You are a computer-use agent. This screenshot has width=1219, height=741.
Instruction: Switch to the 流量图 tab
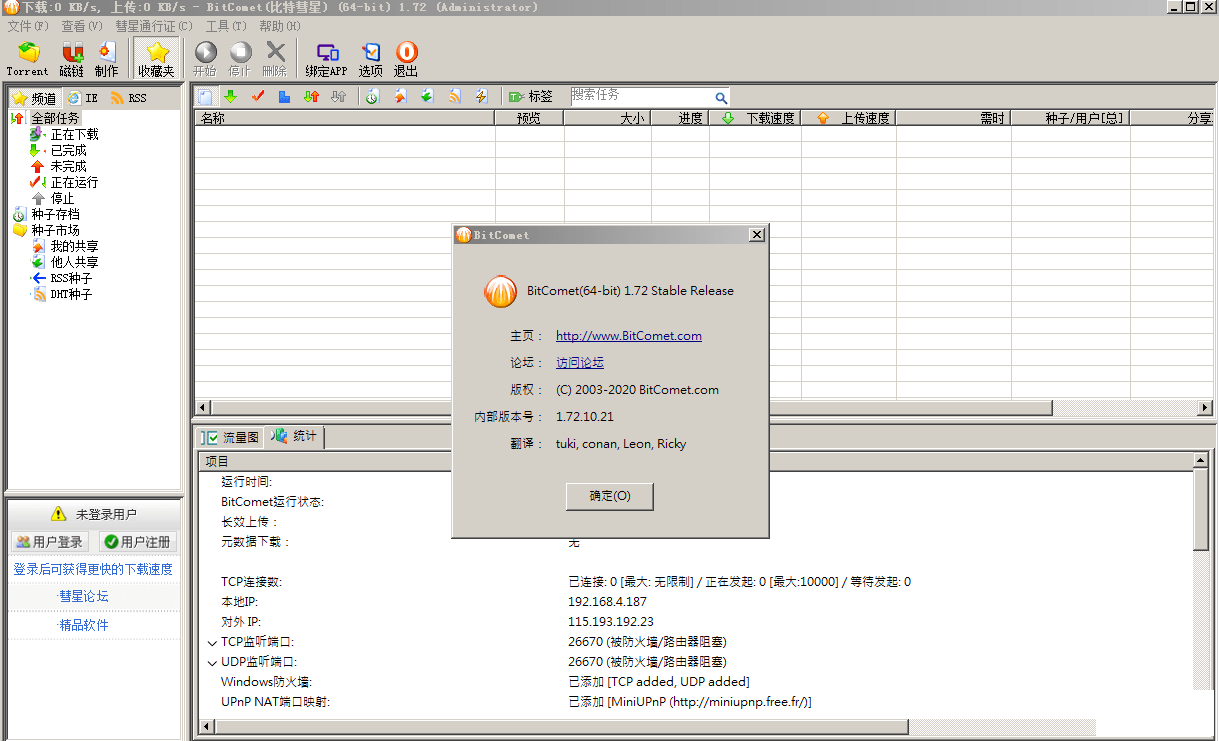coord(230,437)
